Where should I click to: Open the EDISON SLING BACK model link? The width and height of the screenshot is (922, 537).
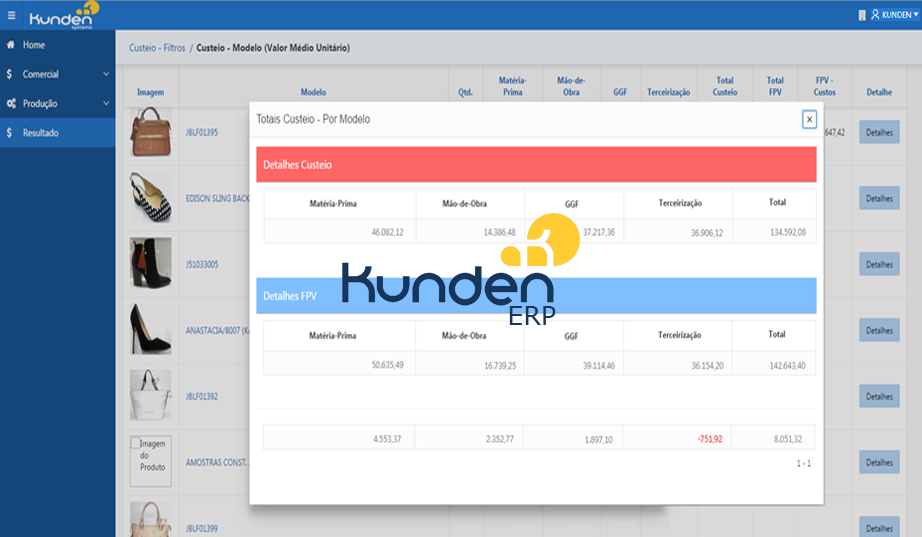[x=218, y=198]
